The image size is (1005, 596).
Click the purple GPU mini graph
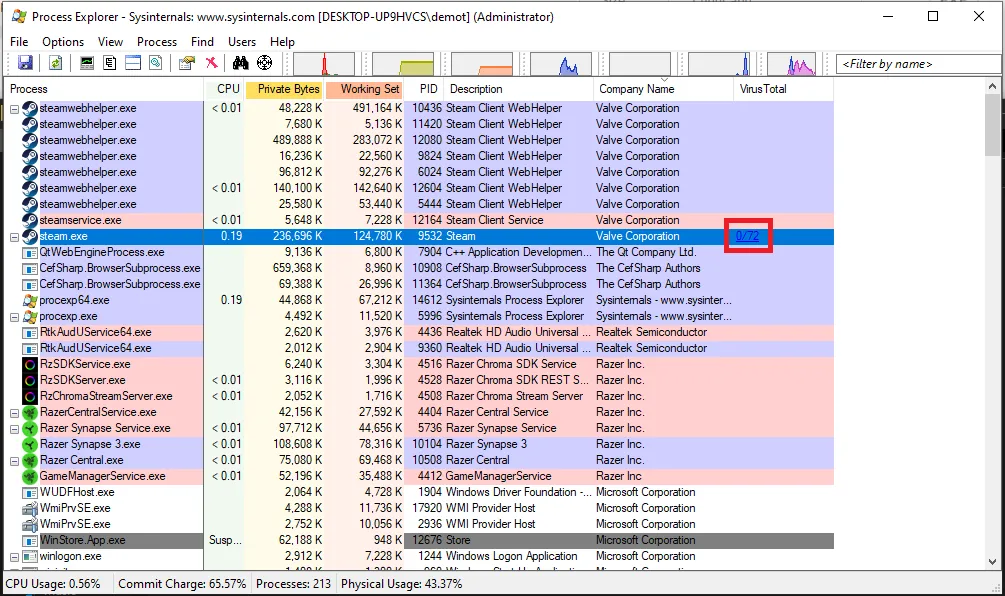click(792, 64)
